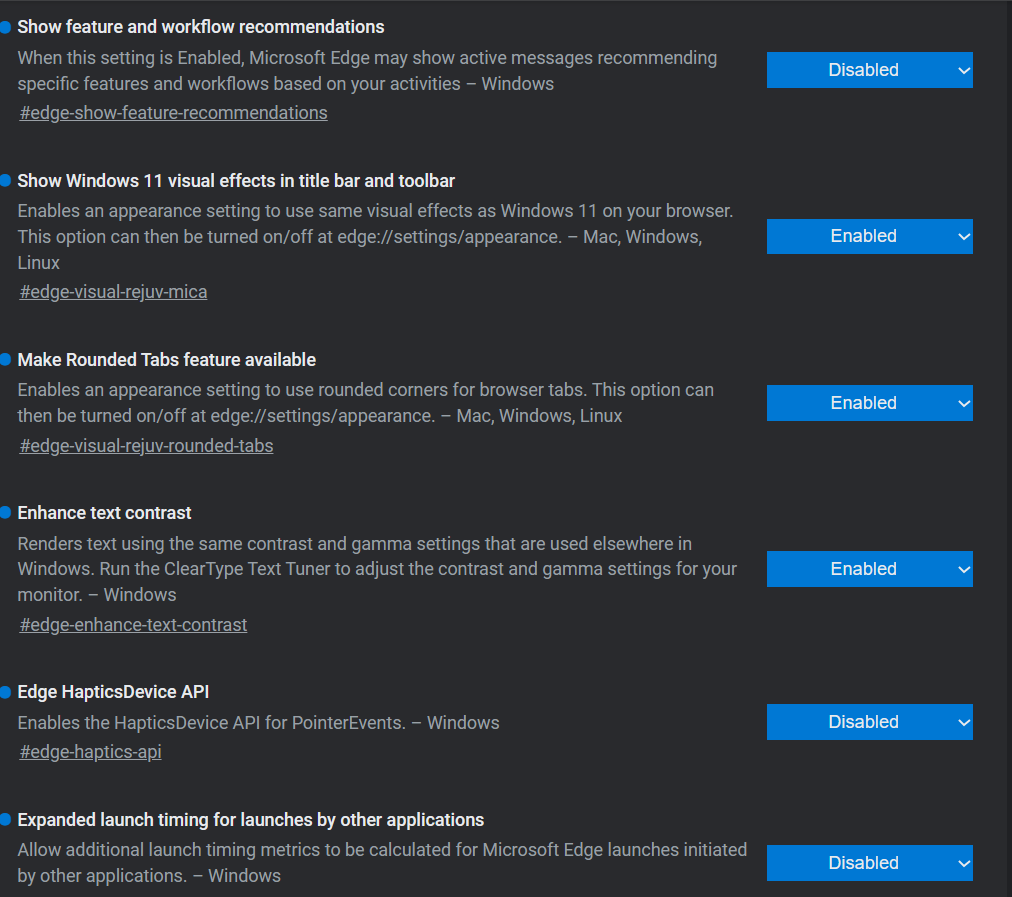Open Expanded launch timing Disabled dropdown
1012x897 pixels.
[869, 863]
